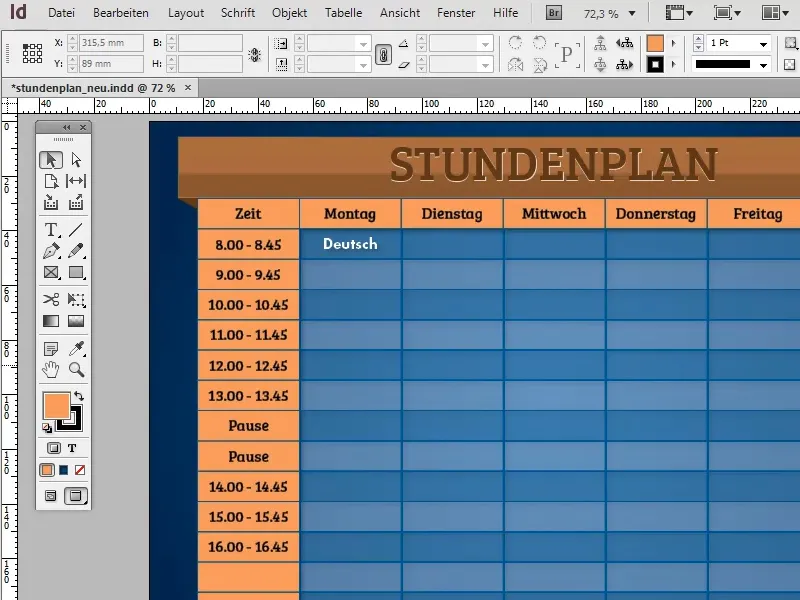Collapse the toolbox with double arrows

point(67,127)
